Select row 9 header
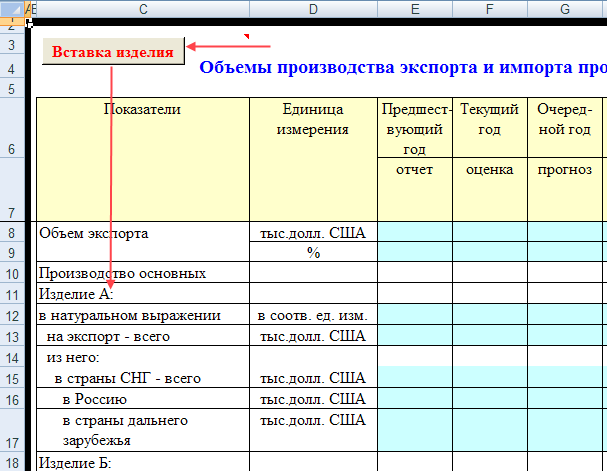607x471 pixels. coord(12,252)
